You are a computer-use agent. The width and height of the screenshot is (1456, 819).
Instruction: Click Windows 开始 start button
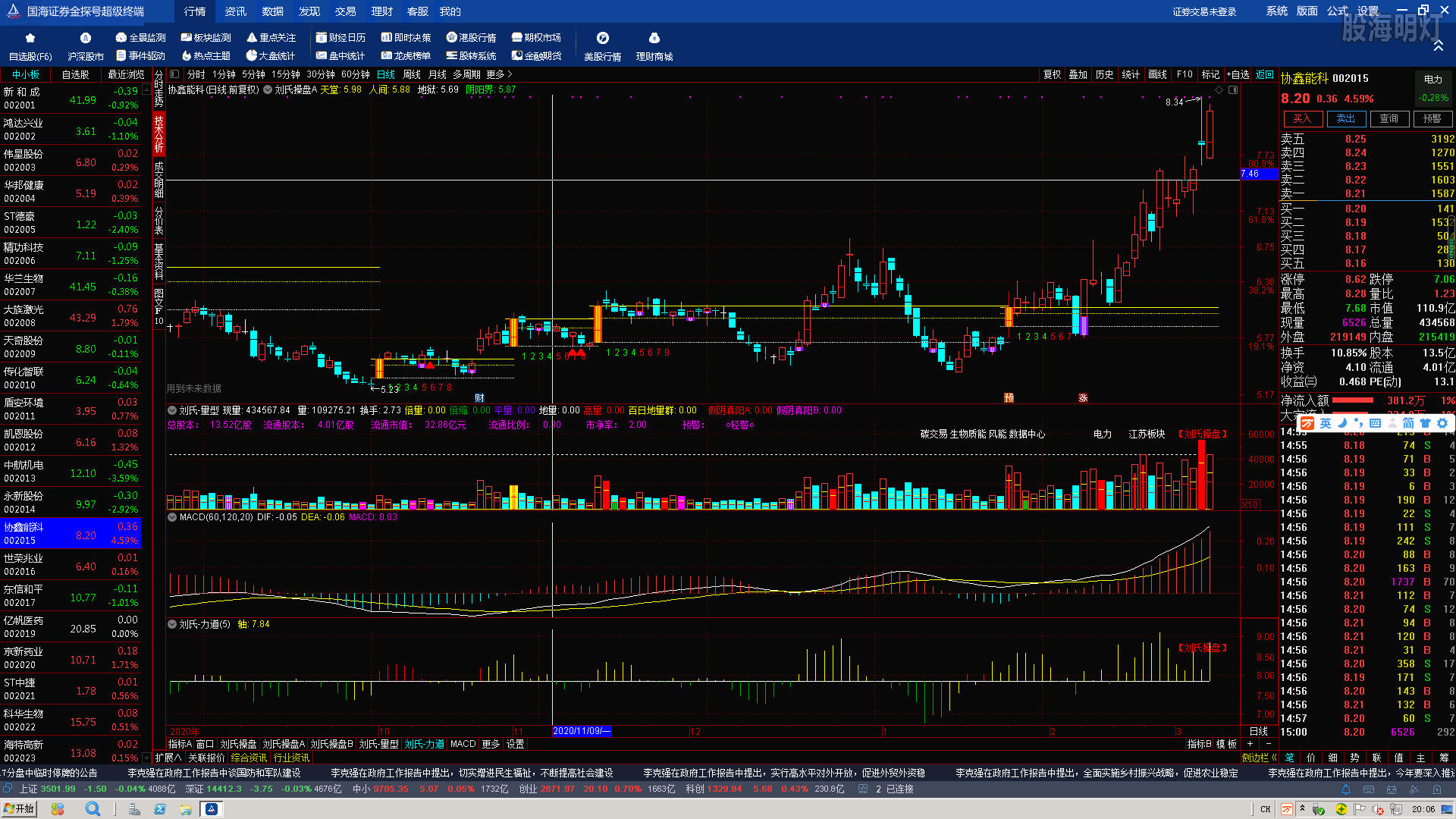(x=20, y=809)
